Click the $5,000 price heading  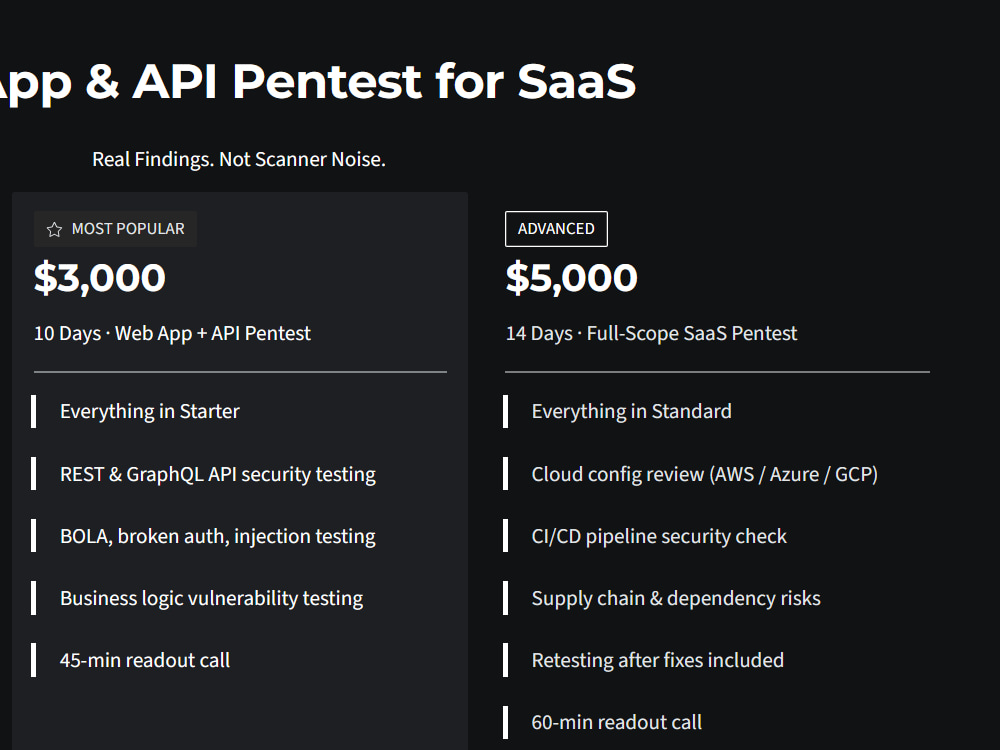571,277
